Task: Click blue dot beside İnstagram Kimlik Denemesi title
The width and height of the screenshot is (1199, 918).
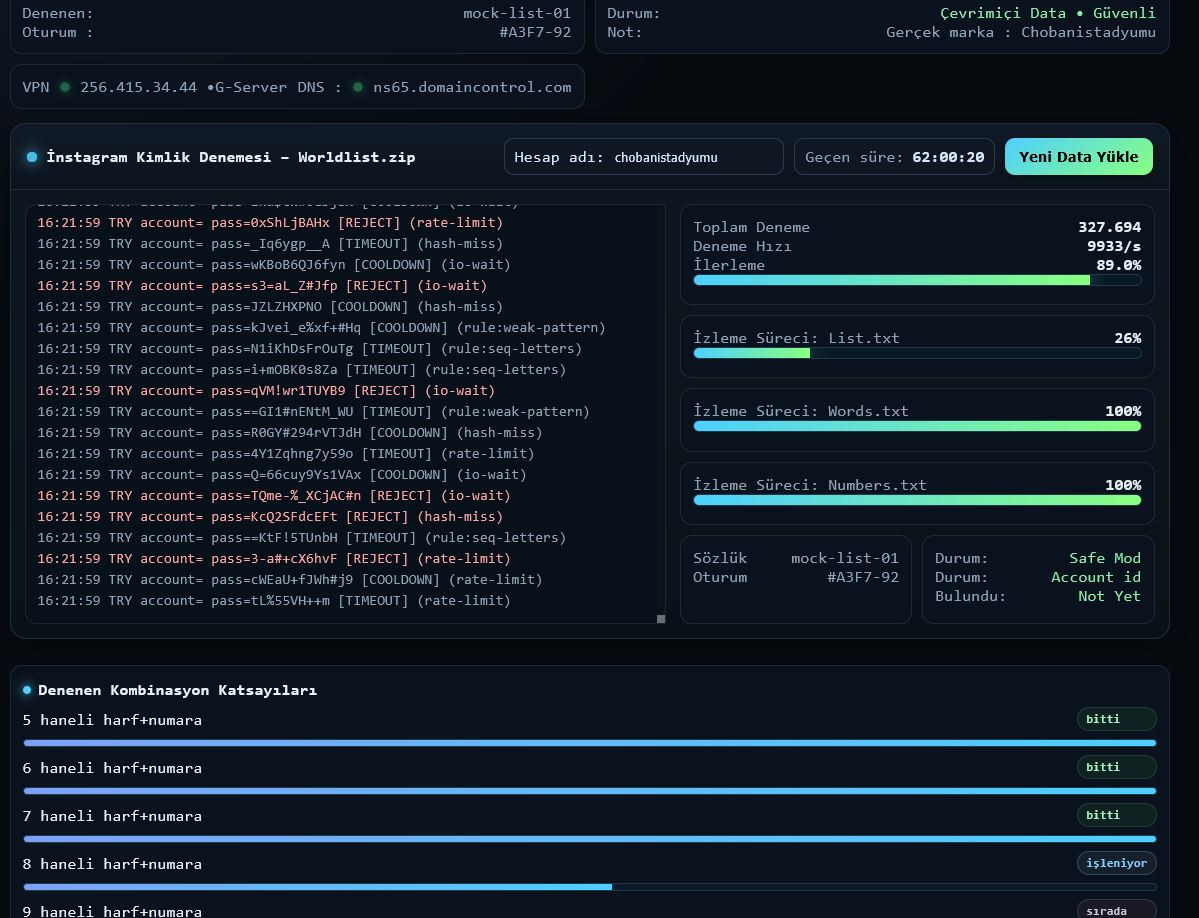Action: tap(32, 157)
